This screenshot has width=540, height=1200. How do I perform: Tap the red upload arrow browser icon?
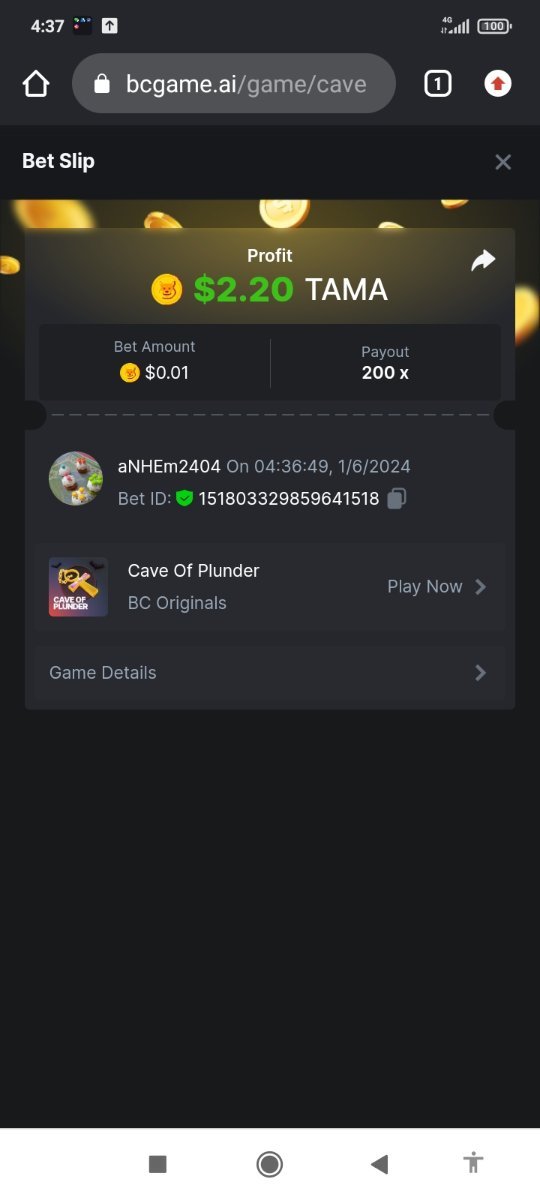coord(498,84)
